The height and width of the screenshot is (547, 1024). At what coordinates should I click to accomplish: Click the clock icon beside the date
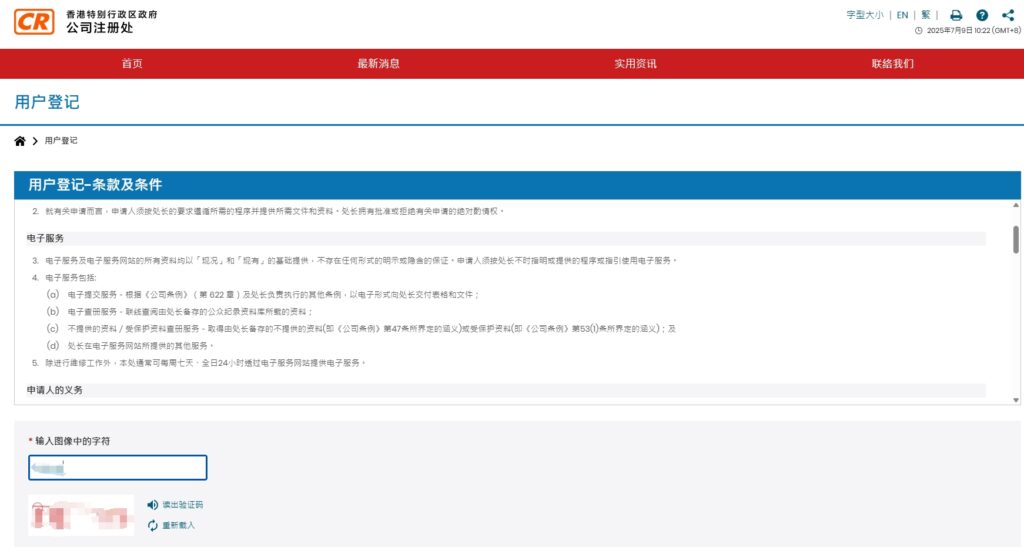pos(918,31)
